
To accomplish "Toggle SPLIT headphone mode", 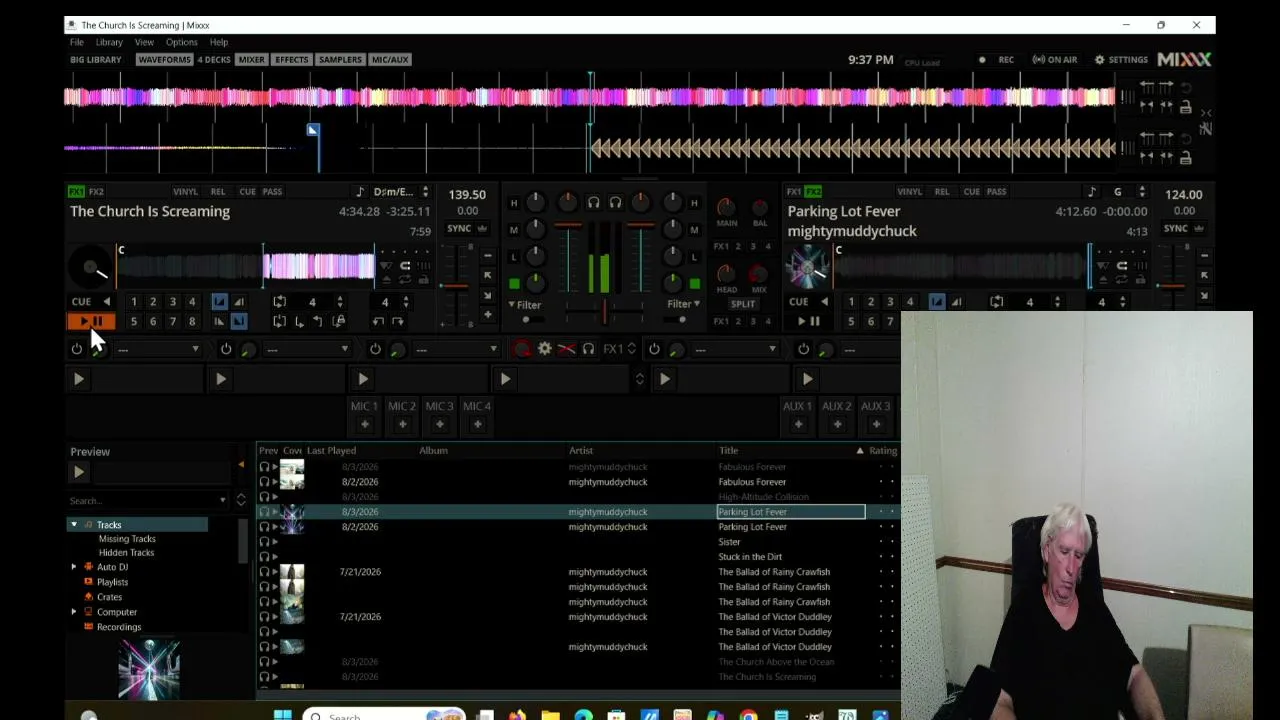I will (x=743, y=304).
